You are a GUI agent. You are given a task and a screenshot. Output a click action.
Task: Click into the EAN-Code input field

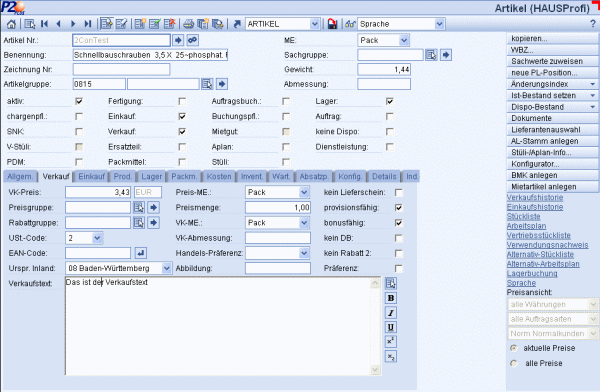tap(98, 253)
